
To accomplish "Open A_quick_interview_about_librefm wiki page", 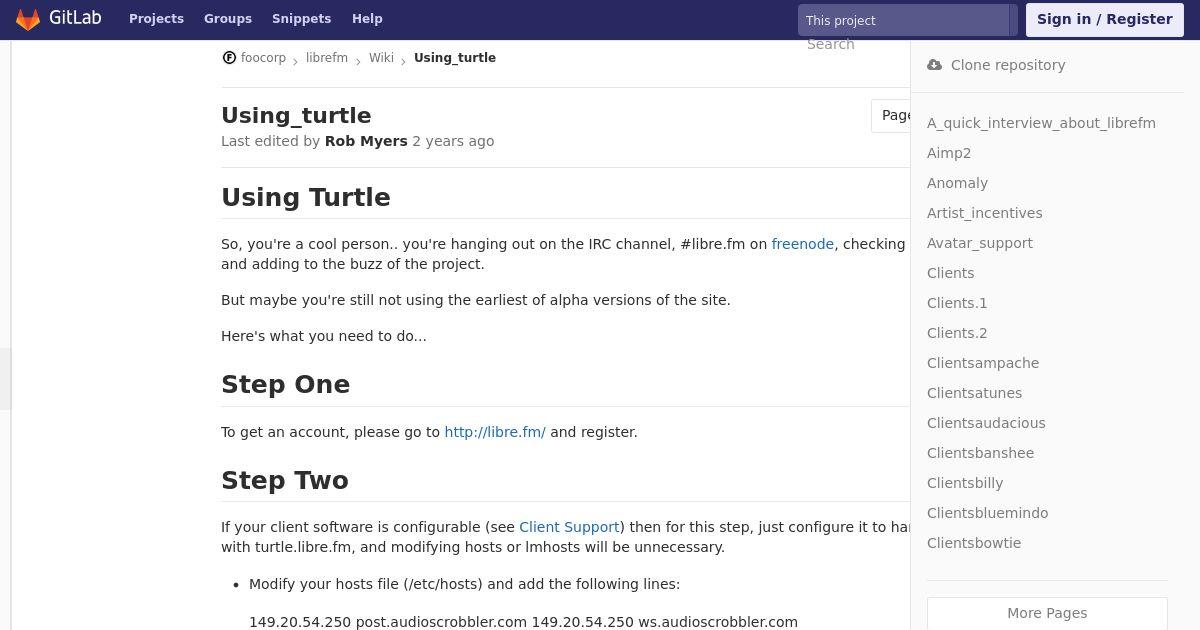I will click(x=1041, y=123).
